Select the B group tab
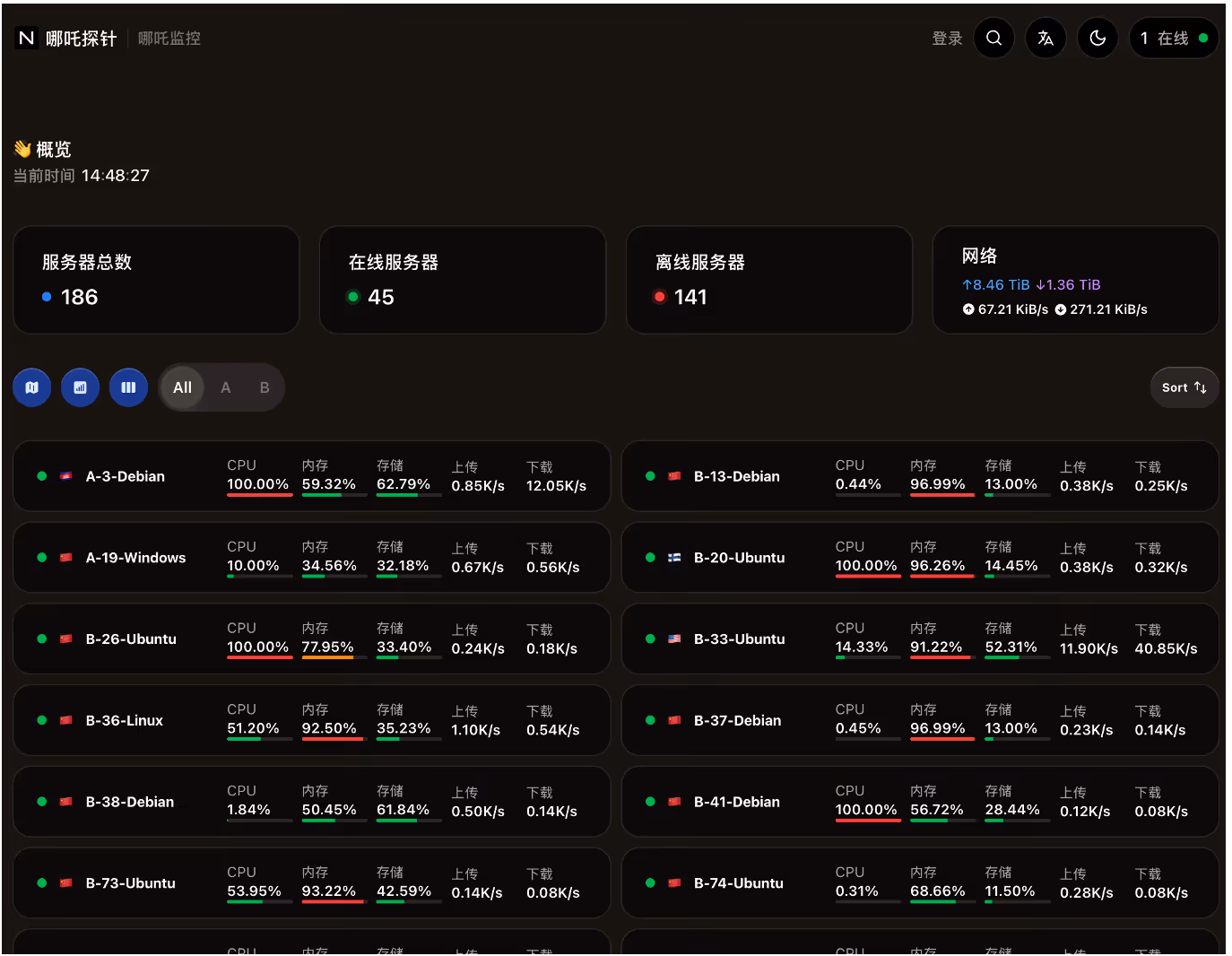This screenshot has height=956, width=1232. coord(265,387)
